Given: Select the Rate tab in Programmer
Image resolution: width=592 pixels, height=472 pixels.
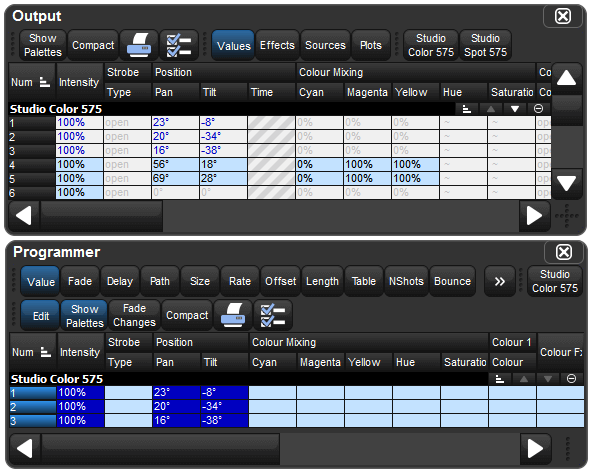Looking at the screenshot, I should point(240,281).
